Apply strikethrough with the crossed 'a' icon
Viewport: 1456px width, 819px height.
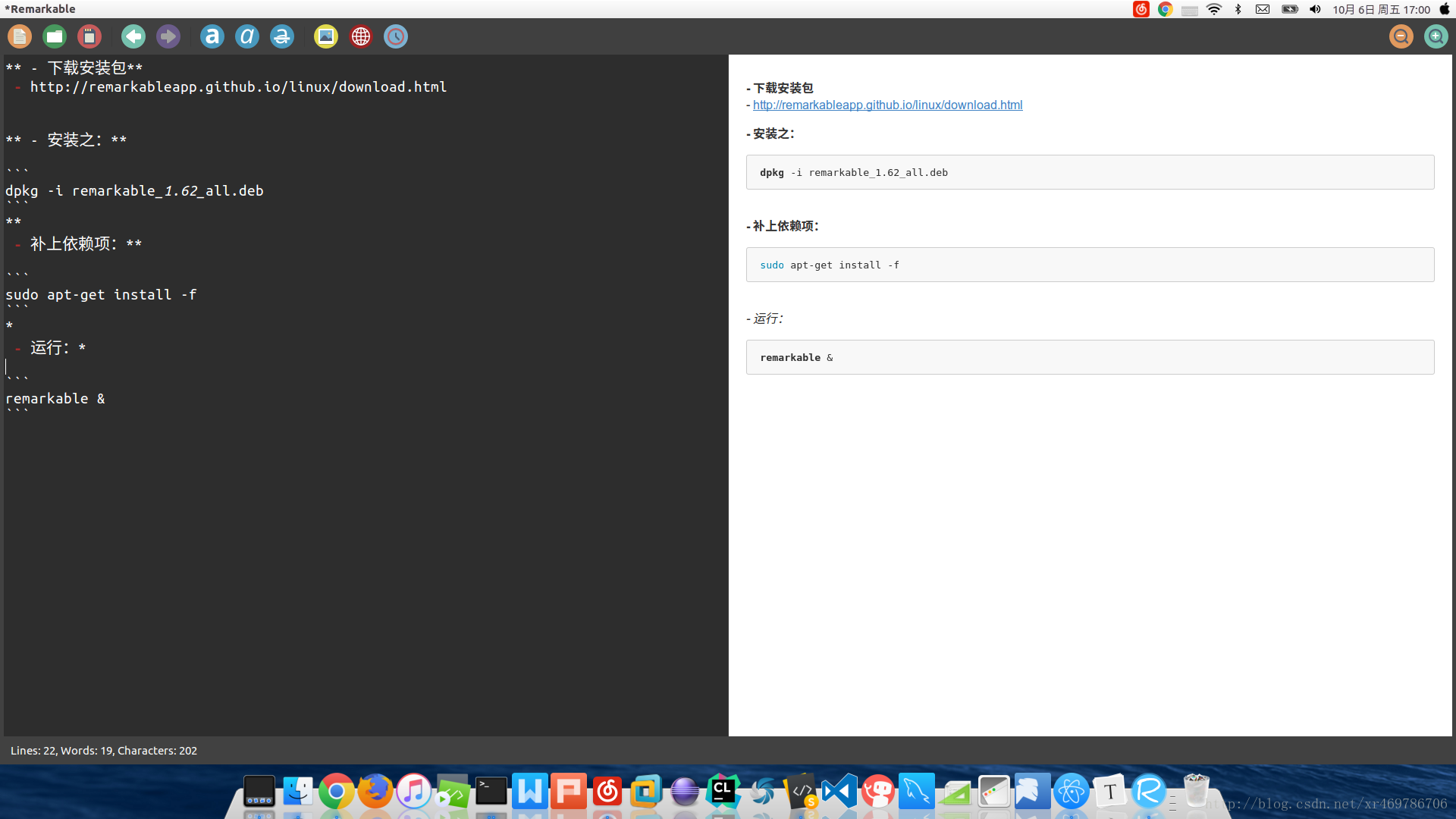click(282, 36)
